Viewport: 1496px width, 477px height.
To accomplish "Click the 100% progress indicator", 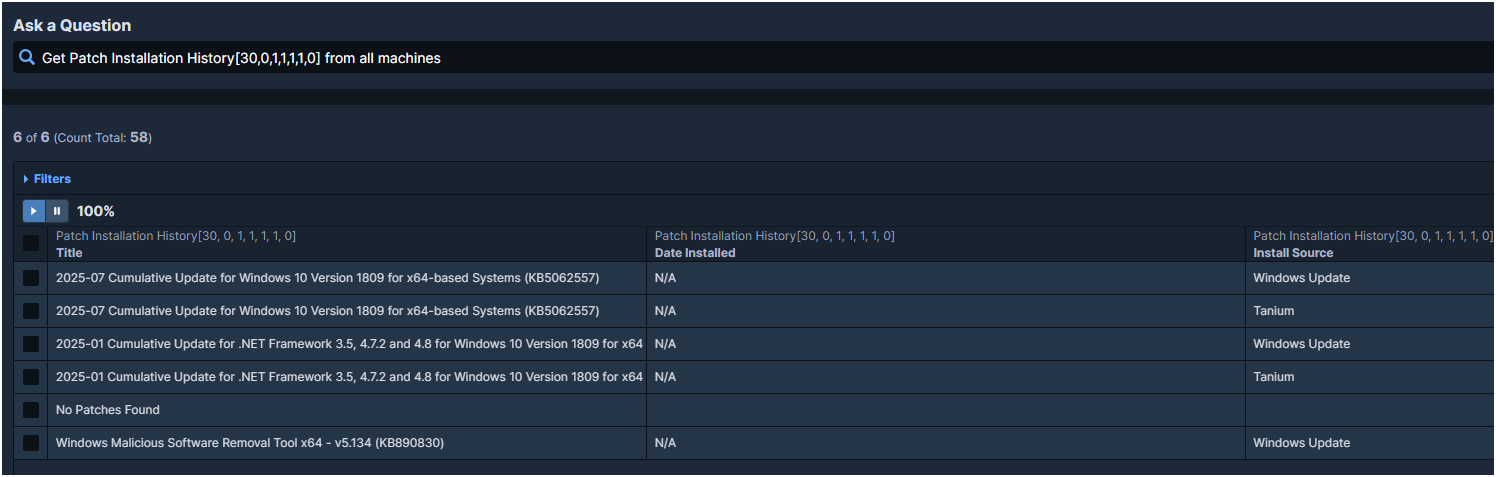I will [96, 211].
